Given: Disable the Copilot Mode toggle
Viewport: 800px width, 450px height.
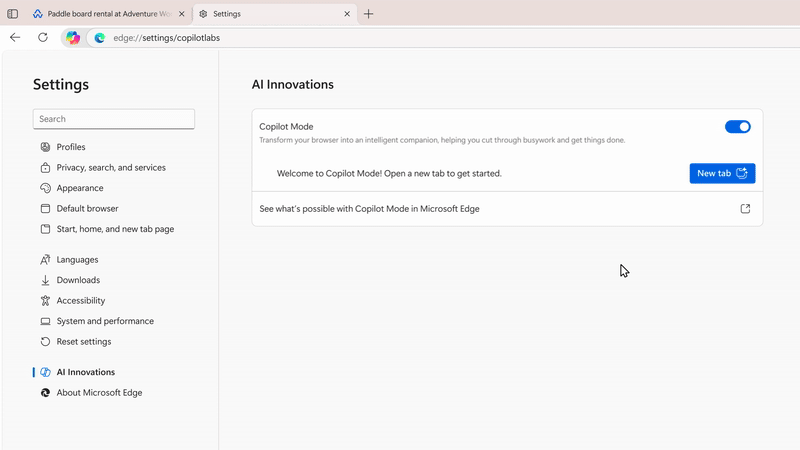Looking at the screenshot, I should point(737,127).
